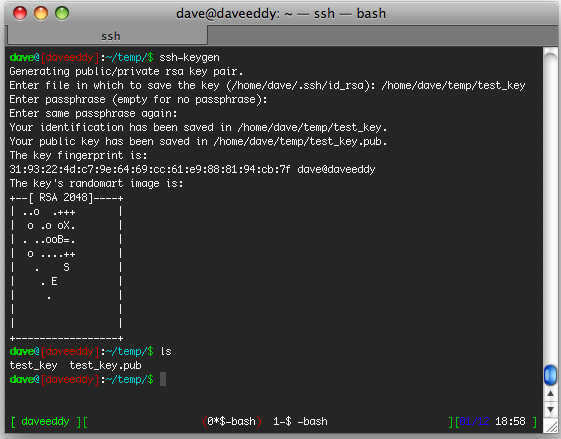The width and height of the screenshot is (561, 439).
Task: Click the RSA 2048 randomart header
Action: (63, 197)
